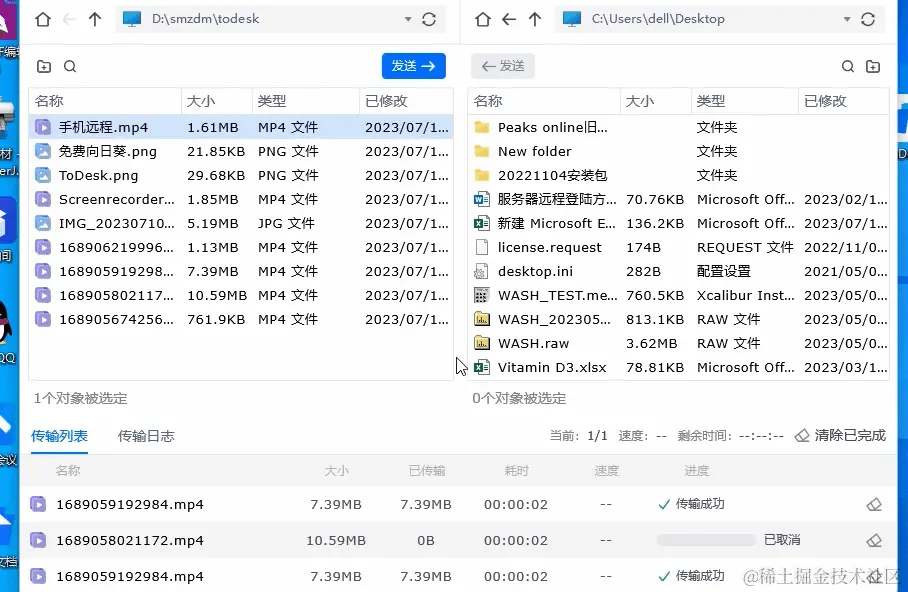Create a new folder in the remote pane

click(x=873, y=66)
